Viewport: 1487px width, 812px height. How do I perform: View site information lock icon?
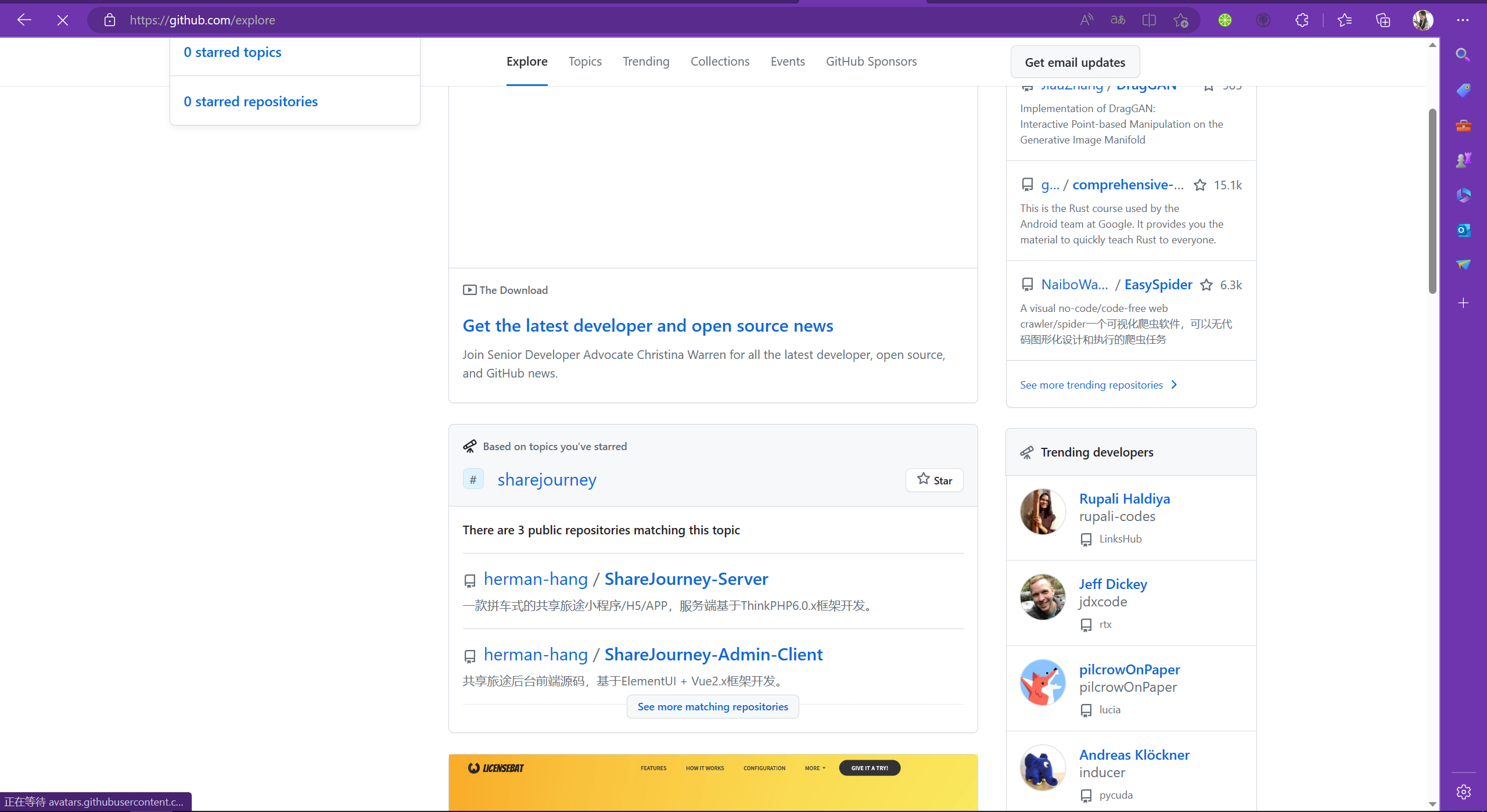pyautogui.click(x=110, y=20)
